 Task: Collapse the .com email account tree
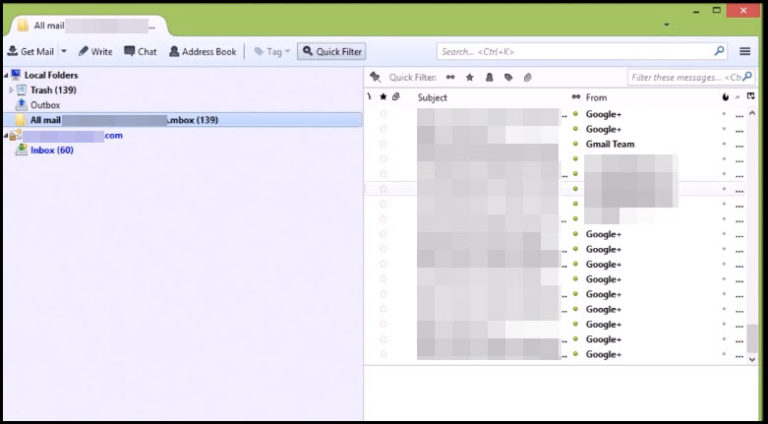click(6, 136)
